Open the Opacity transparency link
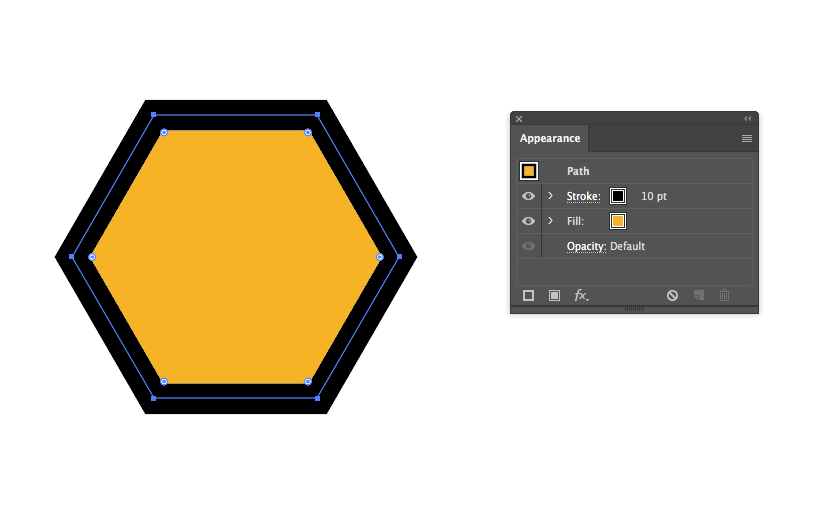 tap(586, 246)
